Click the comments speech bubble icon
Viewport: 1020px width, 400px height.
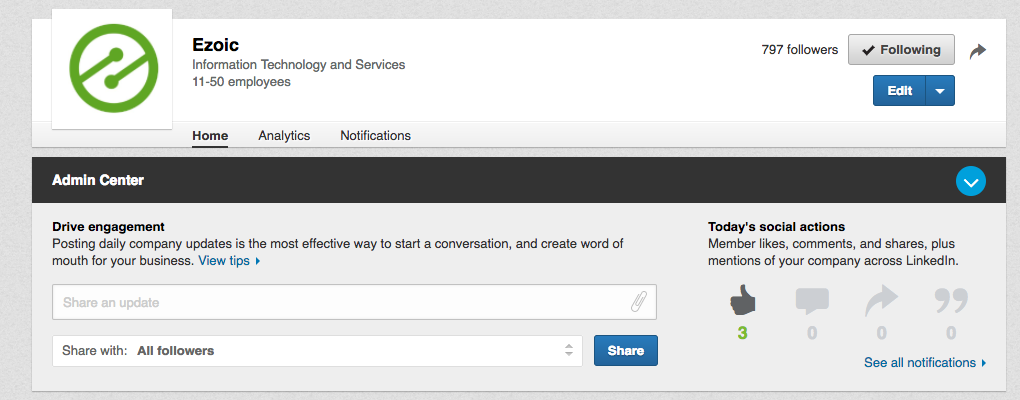tap(811, 300)
